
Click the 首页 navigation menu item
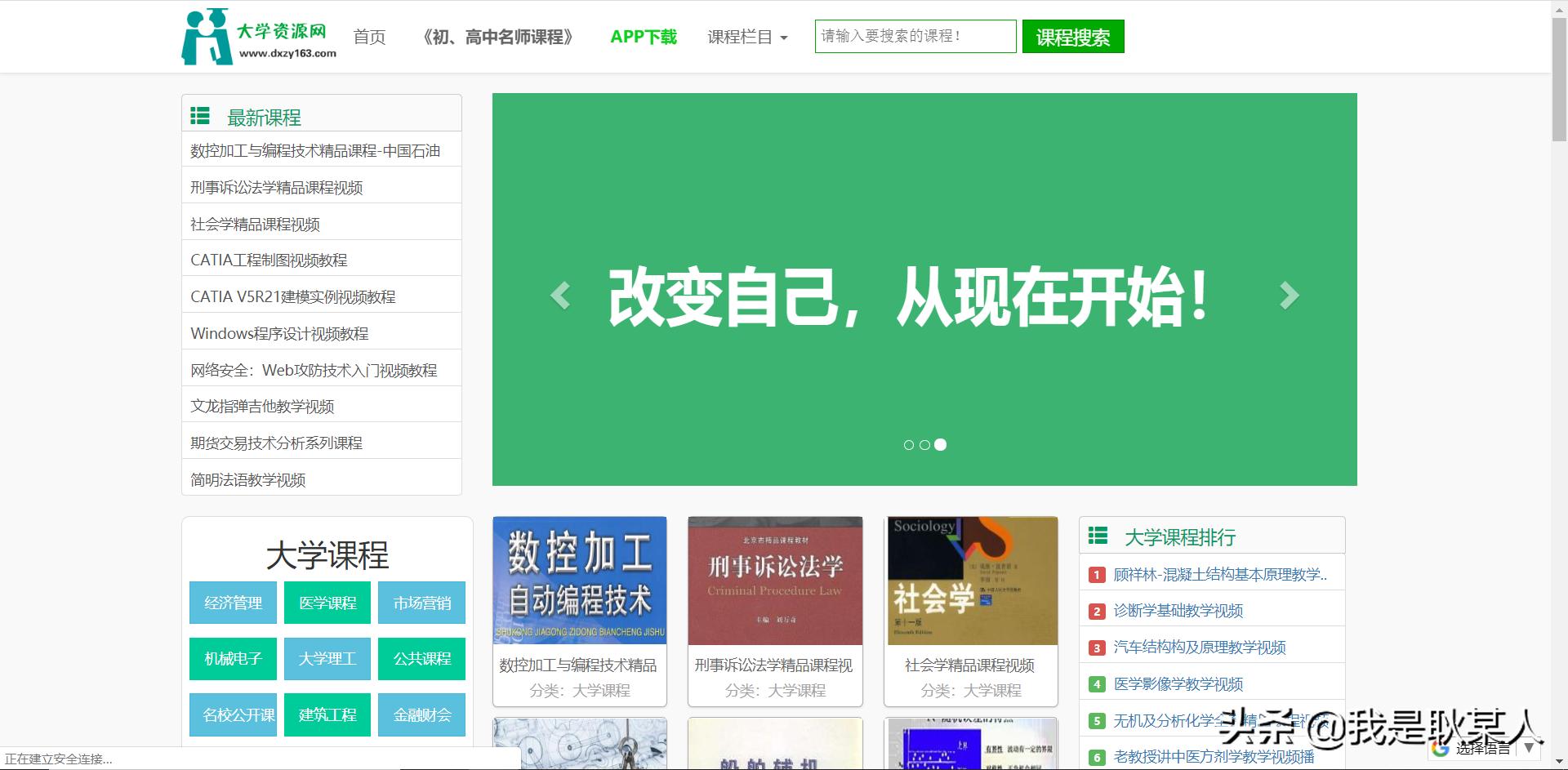coord(368,37)
